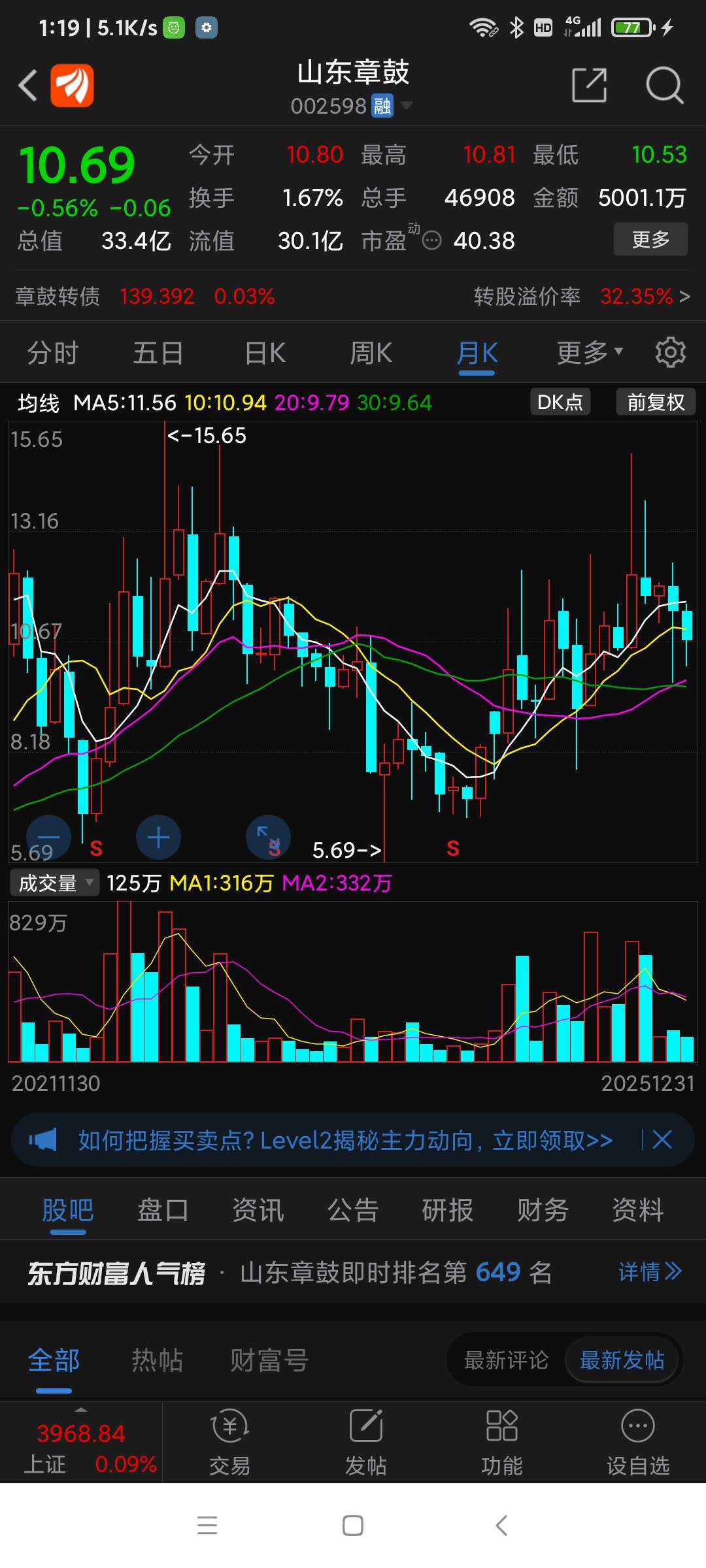The width and height of the screenshot is (706, 1568).
Task: Zoom in chart with plus button
Action: (x=158, y=838)
